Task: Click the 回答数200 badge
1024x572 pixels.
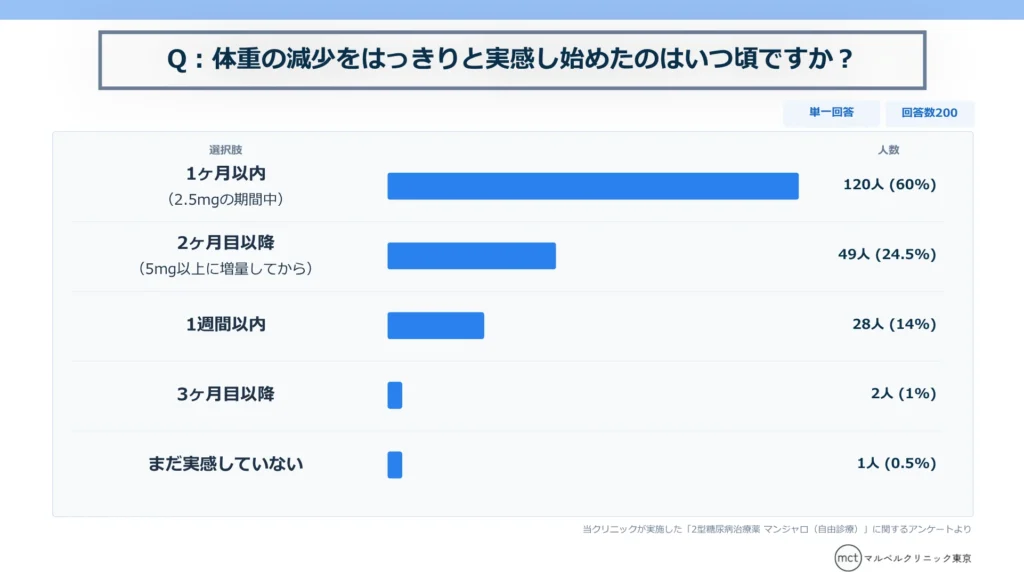Action: (x=929, y=113)
